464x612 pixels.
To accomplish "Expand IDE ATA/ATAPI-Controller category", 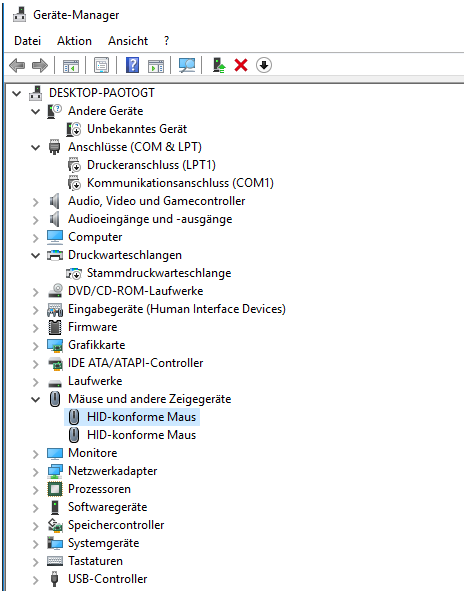I will [x=36, y=364].
